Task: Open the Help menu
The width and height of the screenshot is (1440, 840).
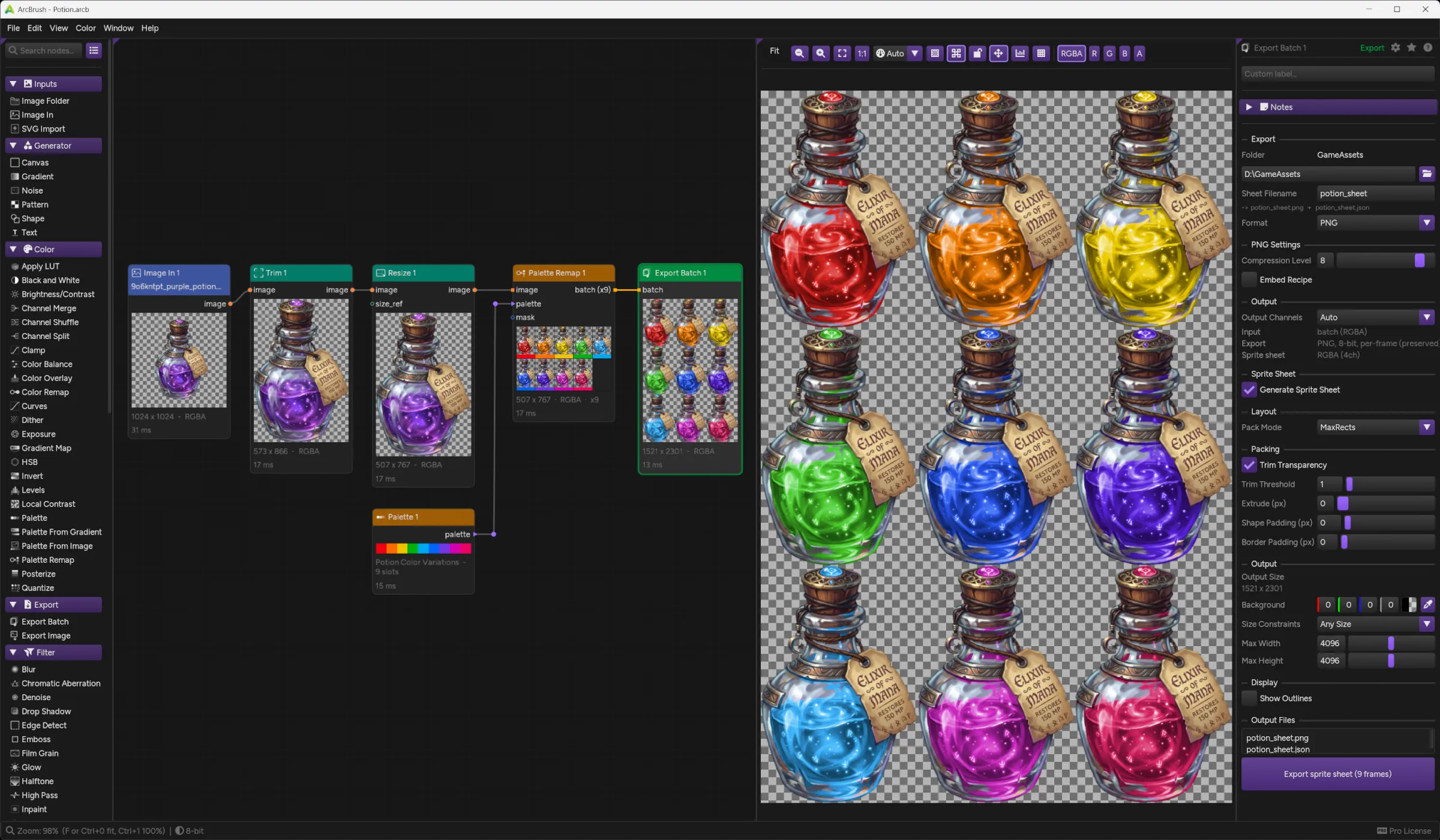Action: pyautogui.click(x=149, y=28)
